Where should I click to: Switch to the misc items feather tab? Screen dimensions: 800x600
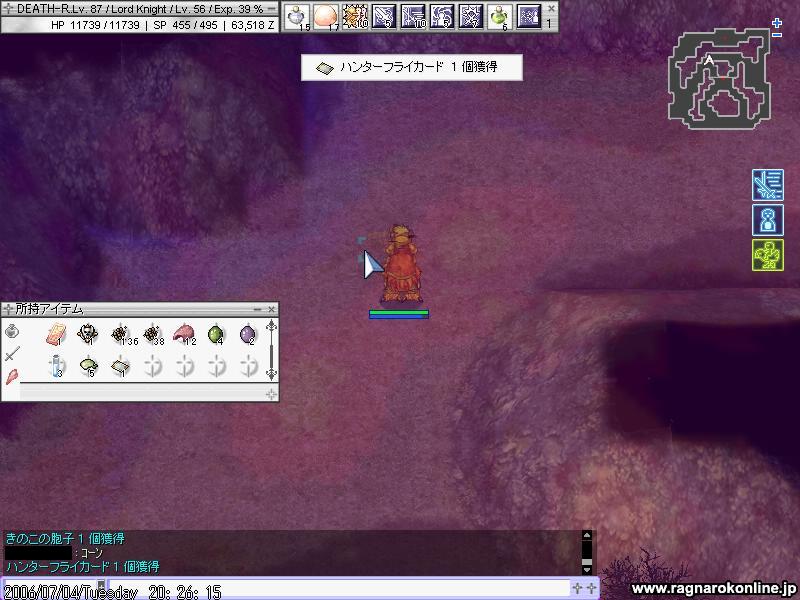pyautogui.click(x=12, y=377)
